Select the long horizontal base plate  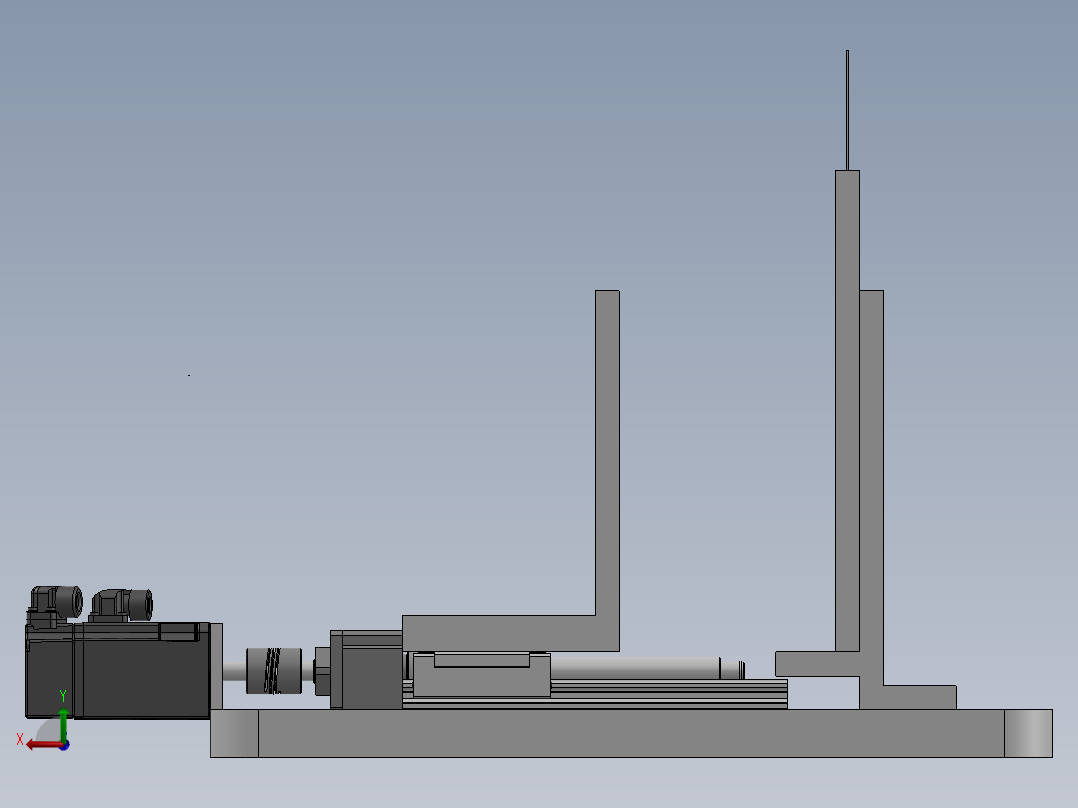[631, 733]
